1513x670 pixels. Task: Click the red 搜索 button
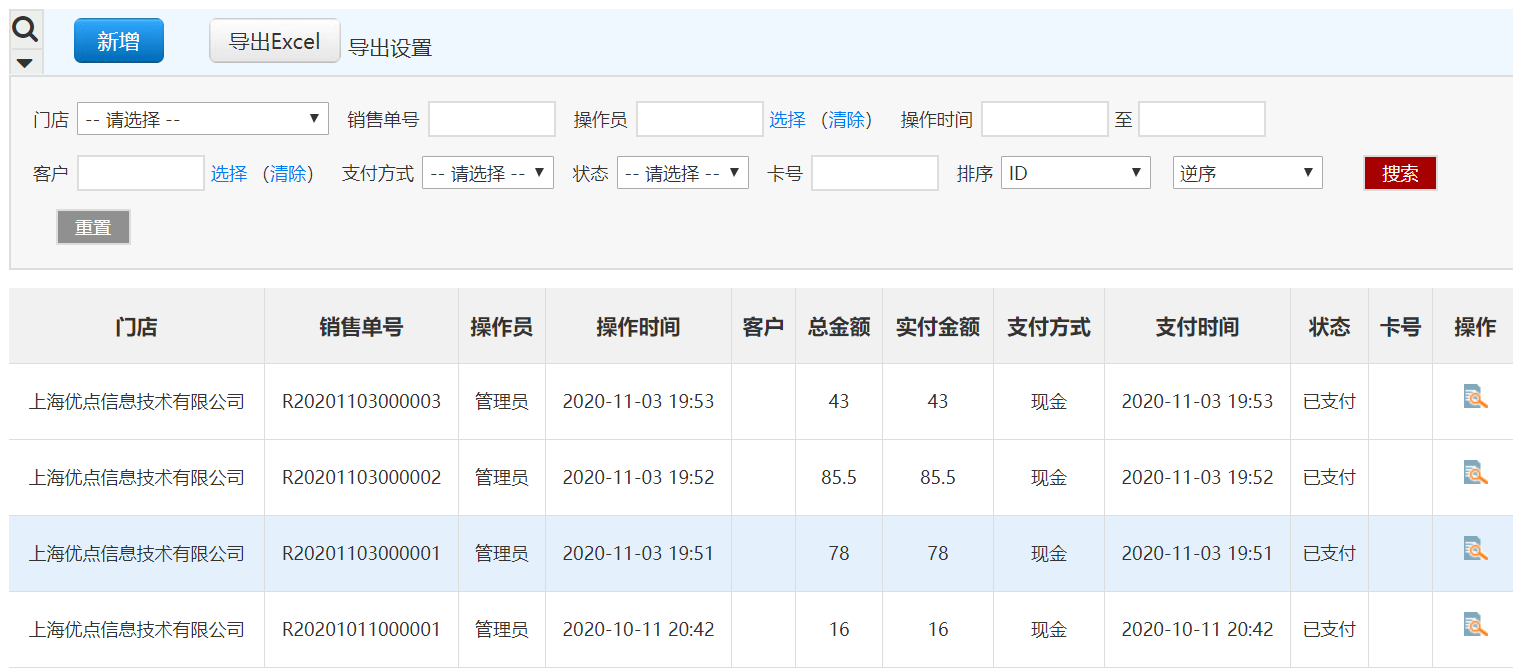1400,173
